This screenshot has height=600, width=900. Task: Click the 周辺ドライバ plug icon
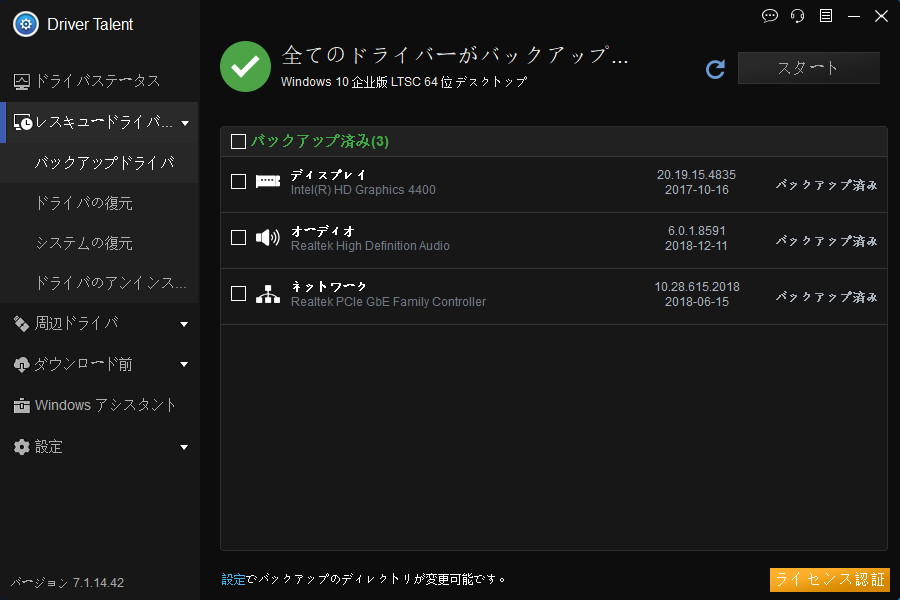pyautogui.click(x=22, y=324)
